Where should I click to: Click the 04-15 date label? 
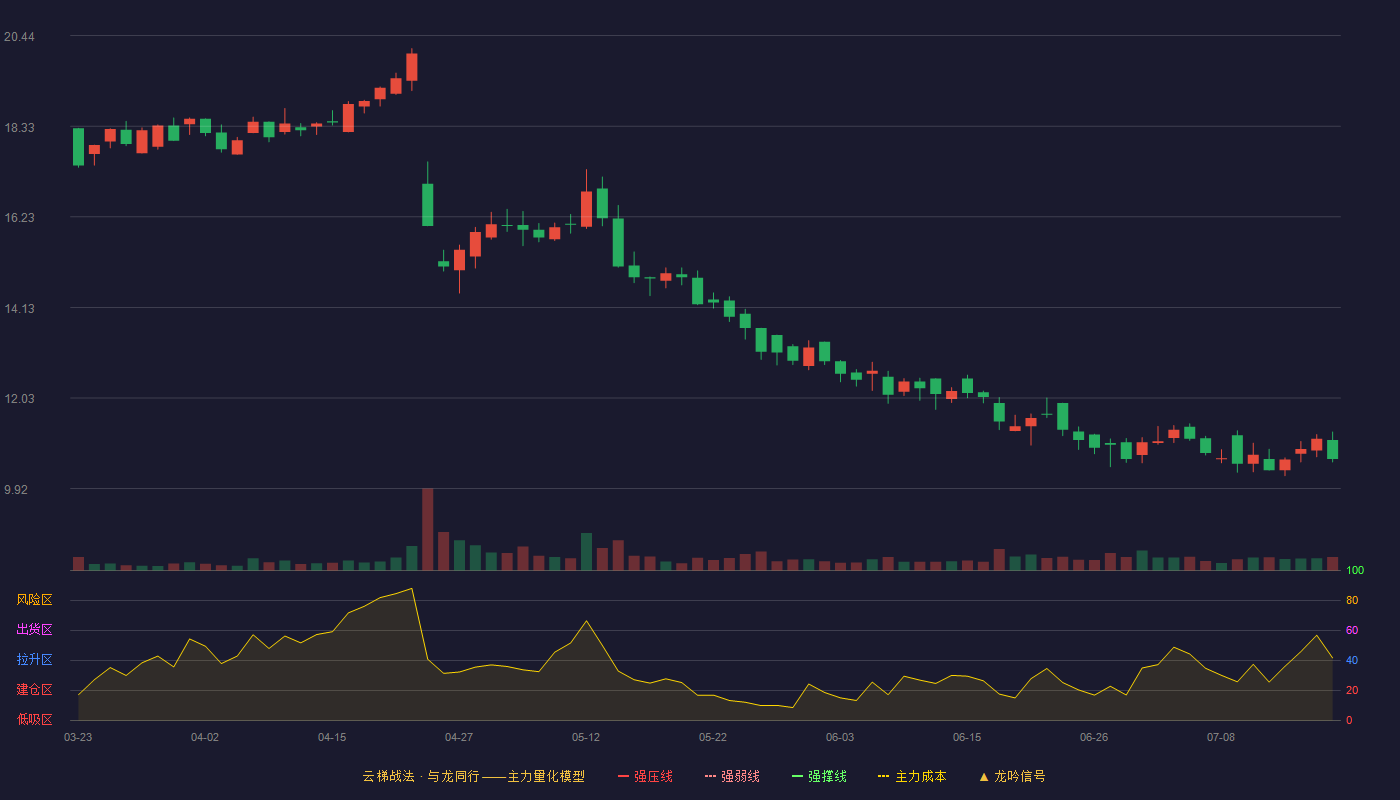(332, 737)
